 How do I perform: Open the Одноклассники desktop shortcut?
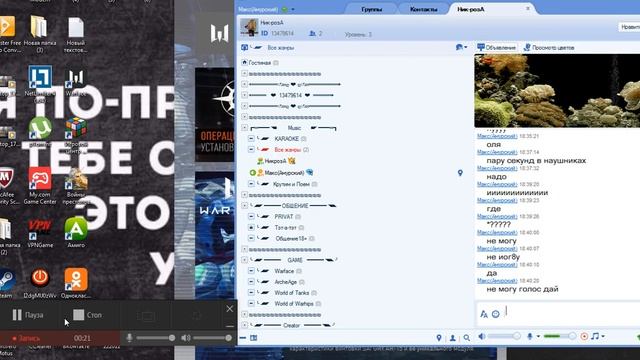76,283
